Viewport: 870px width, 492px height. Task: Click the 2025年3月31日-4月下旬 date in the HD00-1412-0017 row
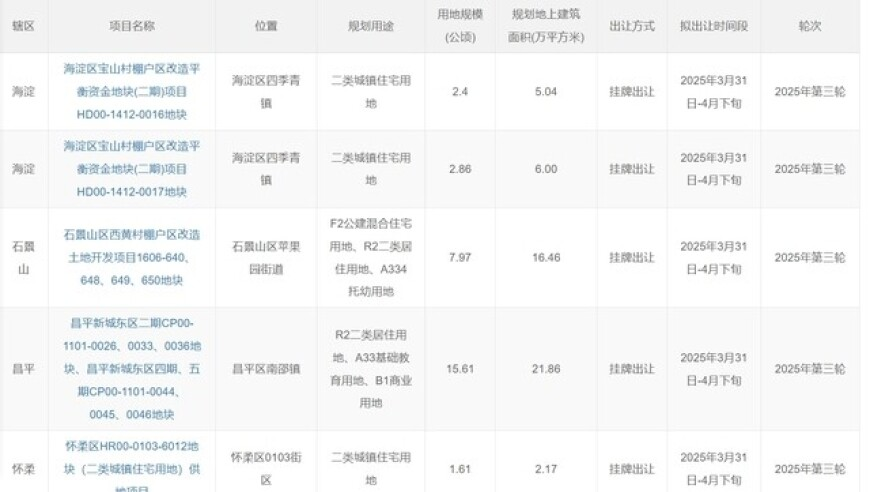coord(714,169)
